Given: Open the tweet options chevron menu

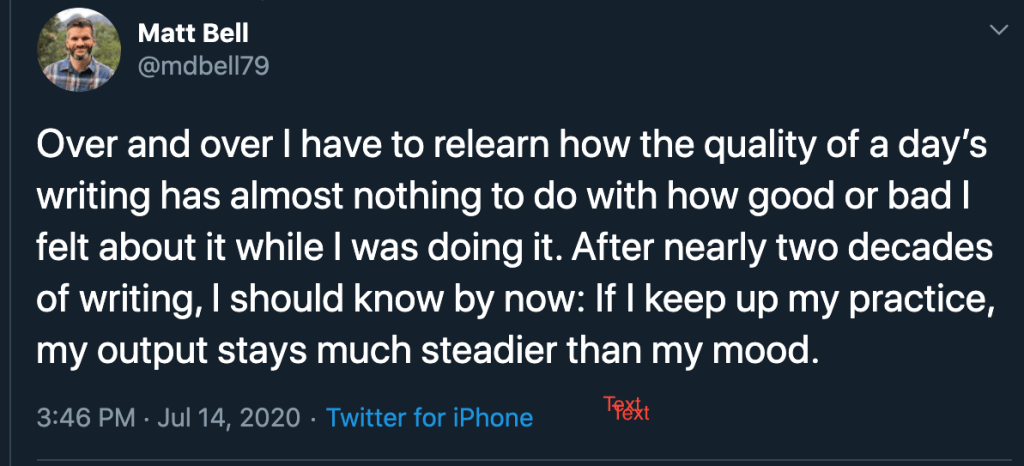Looking at the screenshot, I should [997, 31].
